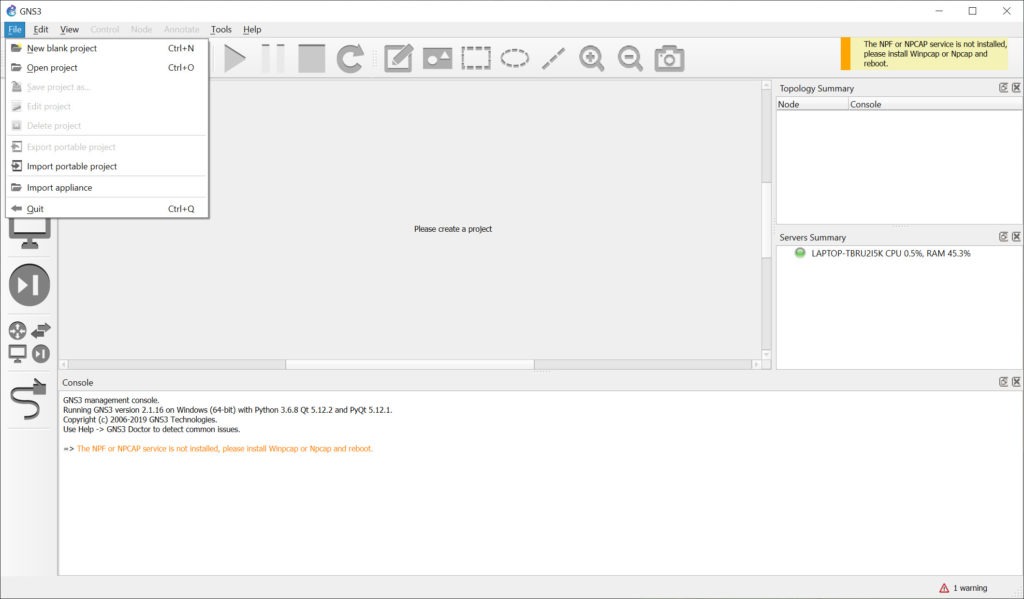The width and height of the screenshot is (1024, 599).
Task: Pick the Draw a rectangle tool
Action: [x=476, y=59]
